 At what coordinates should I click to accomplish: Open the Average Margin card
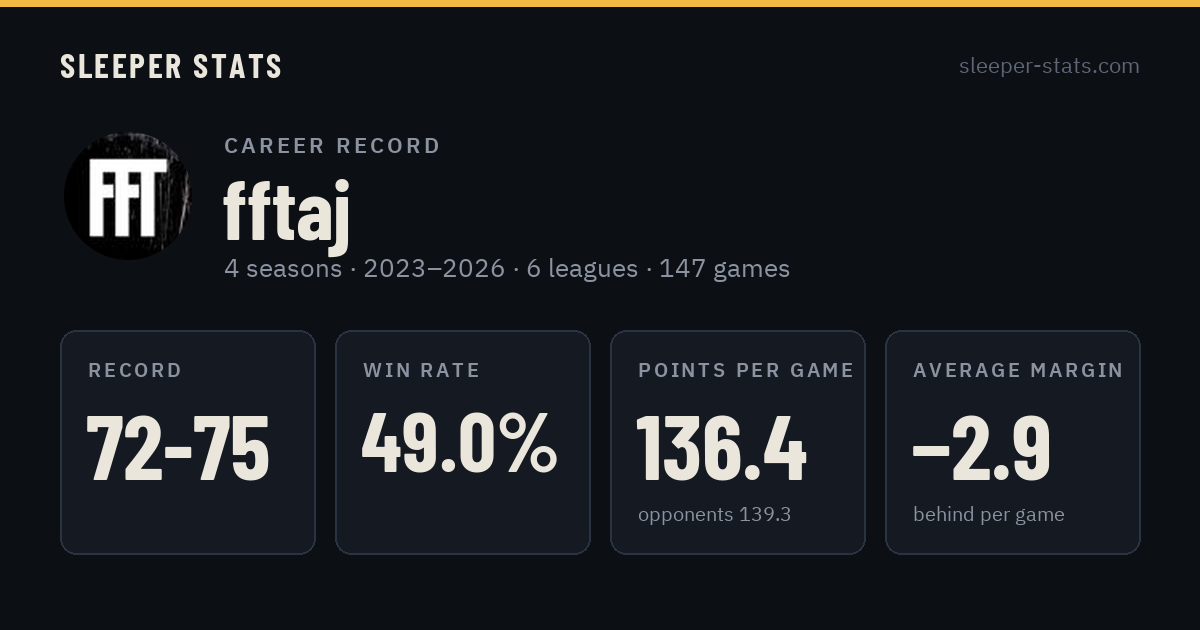1013,442
